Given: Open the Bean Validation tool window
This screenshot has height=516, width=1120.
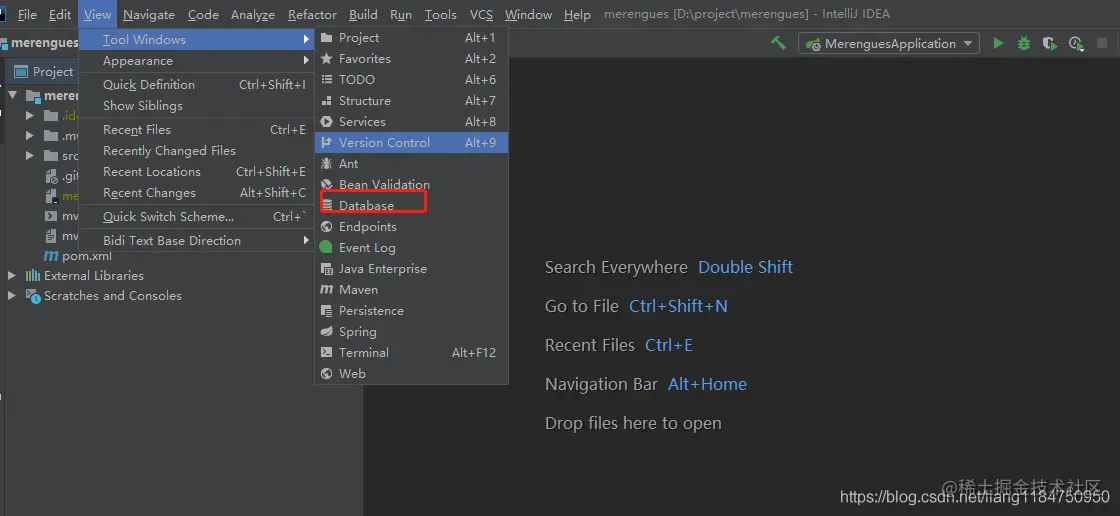Looking at the screenshot, I should (411, 184).
